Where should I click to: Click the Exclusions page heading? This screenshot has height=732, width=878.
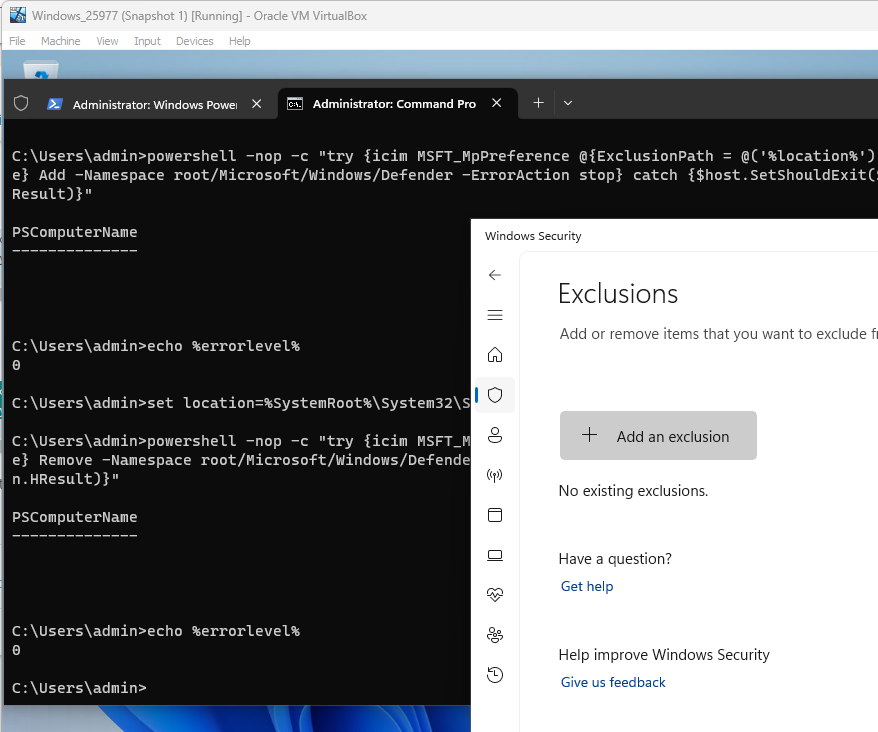click(x=618, y=293)
